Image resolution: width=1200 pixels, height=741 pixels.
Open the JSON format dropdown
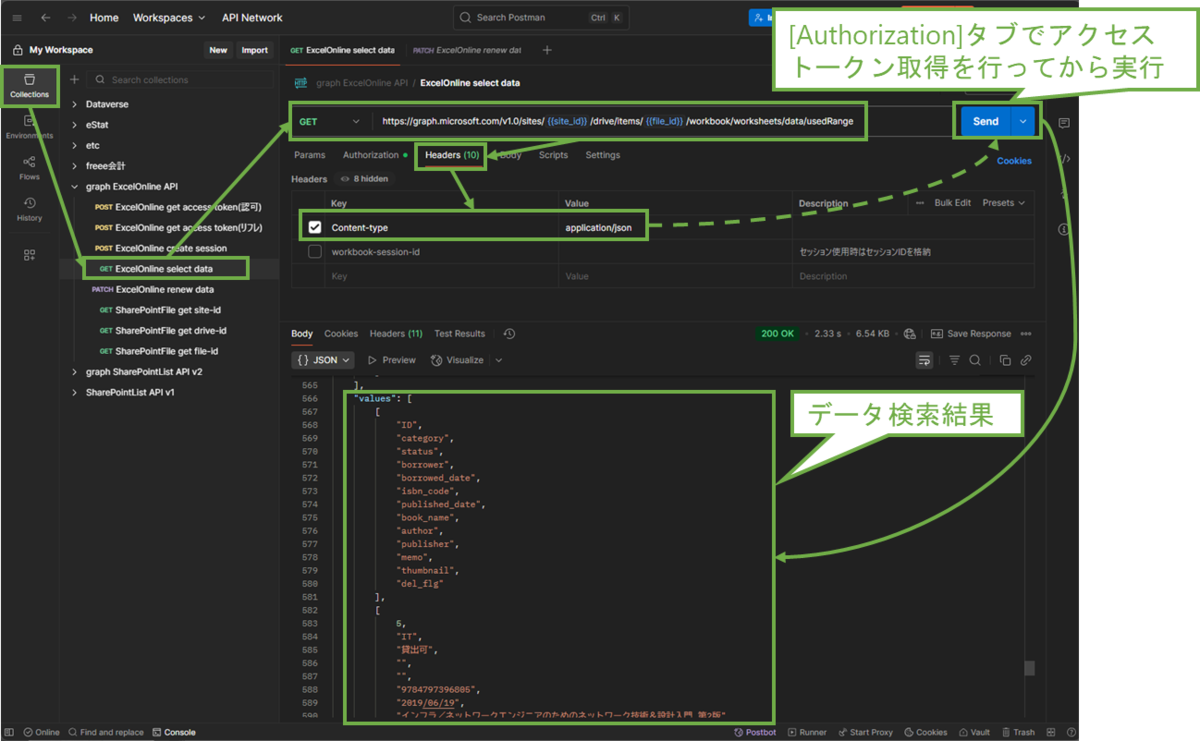tap(324, 360)
